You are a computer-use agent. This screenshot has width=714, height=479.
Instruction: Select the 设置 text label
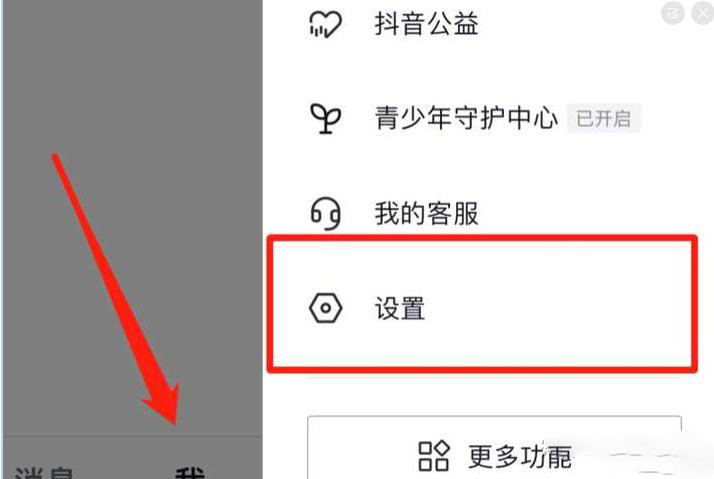pyautogui.click(x=400, y=308)
